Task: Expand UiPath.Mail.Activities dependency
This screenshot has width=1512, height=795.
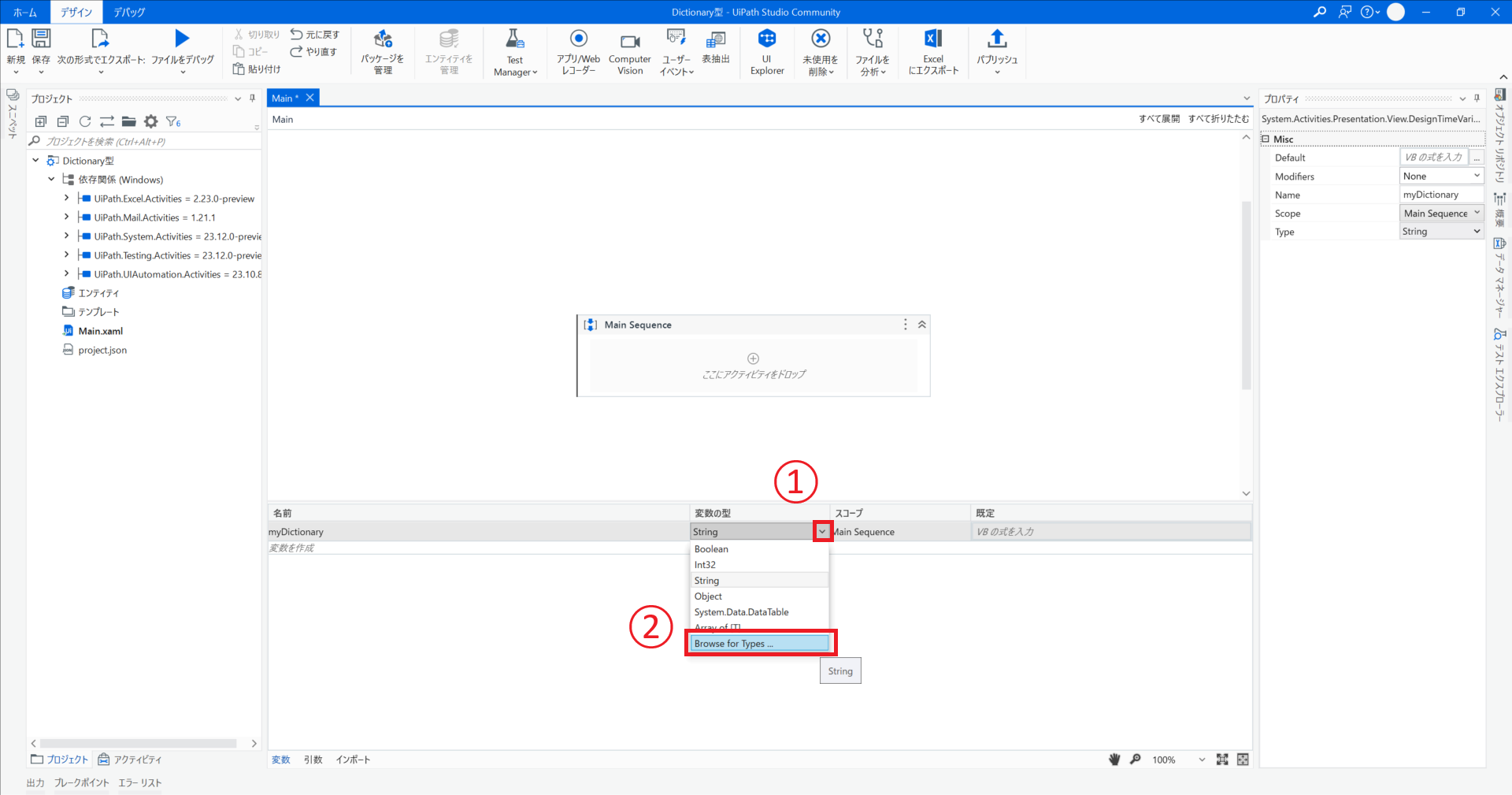Action: 66,217
